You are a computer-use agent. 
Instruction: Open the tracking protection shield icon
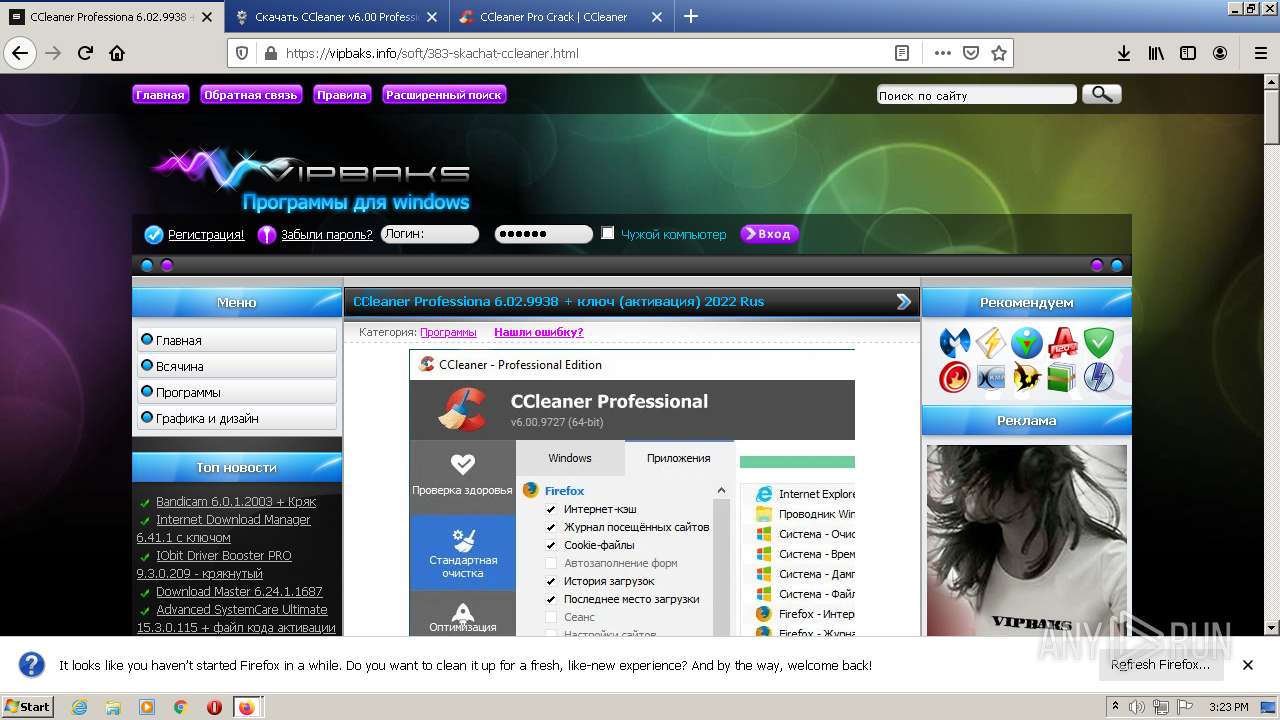tap(241, 53)
